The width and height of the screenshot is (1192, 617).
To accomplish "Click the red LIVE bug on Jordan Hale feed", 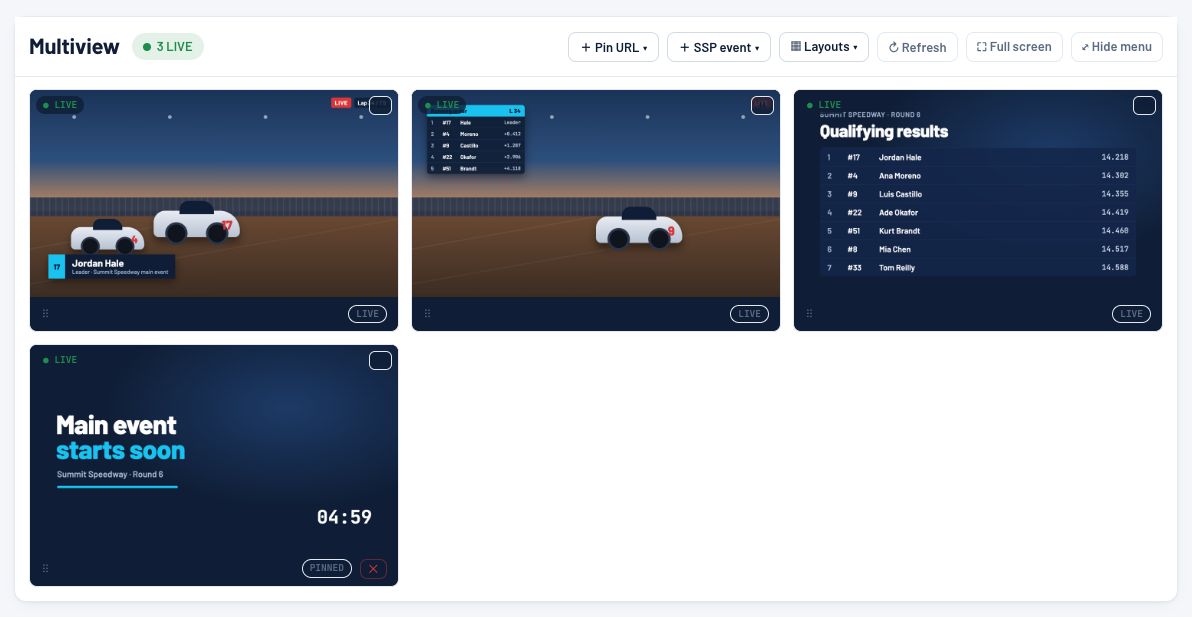I will tap(341, 103).
